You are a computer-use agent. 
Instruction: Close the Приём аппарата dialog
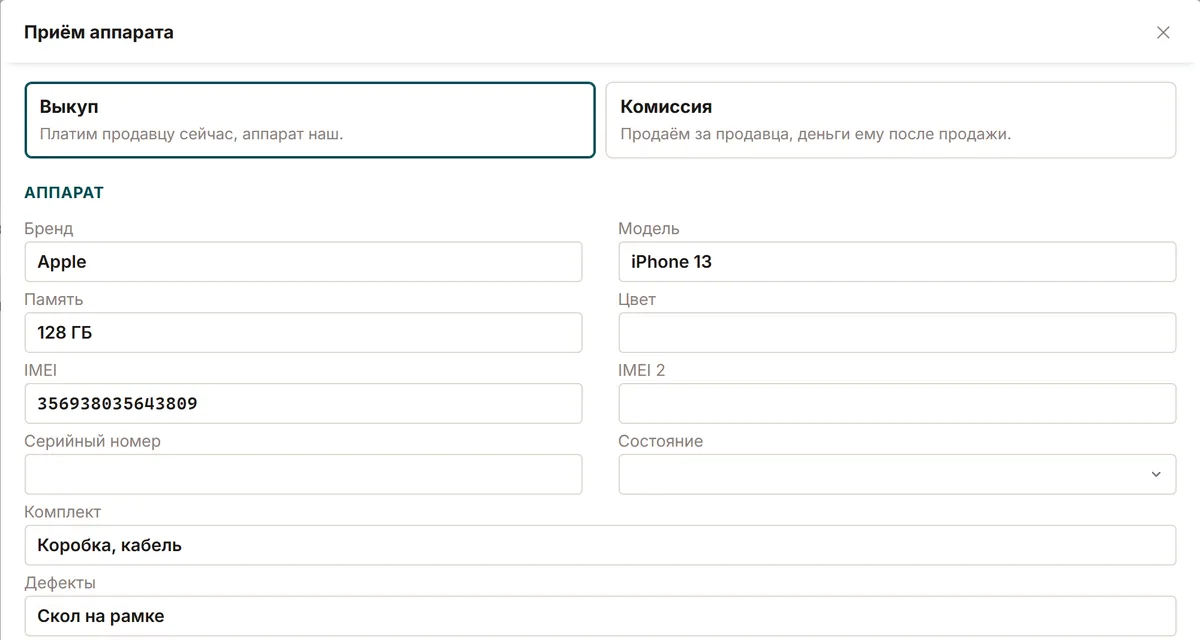[1163, 32]
